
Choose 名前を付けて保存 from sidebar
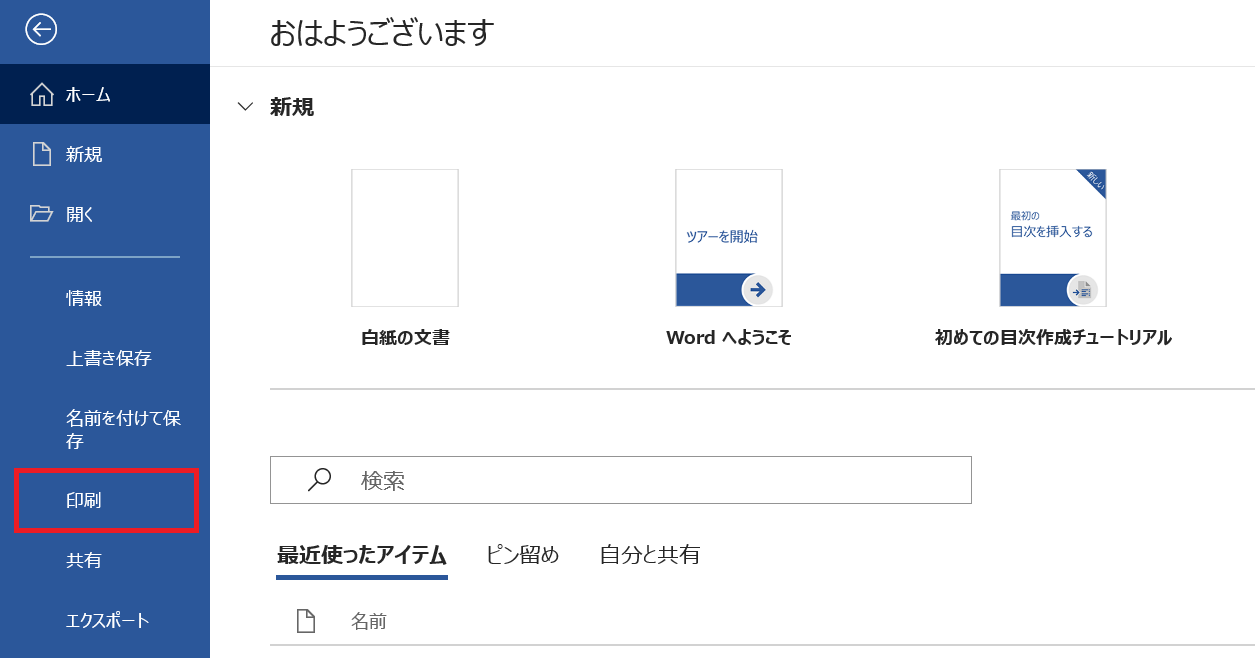122,429
